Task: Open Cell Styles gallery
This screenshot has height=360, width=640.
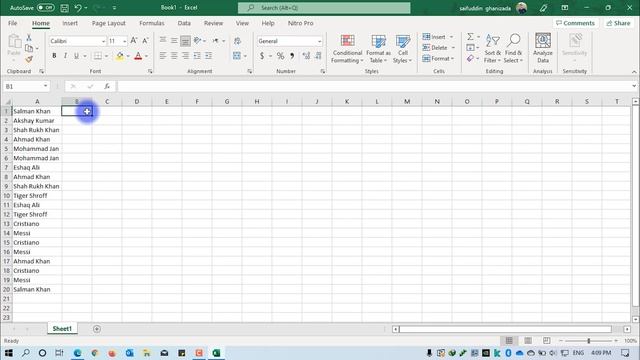Action: point(402,49)
